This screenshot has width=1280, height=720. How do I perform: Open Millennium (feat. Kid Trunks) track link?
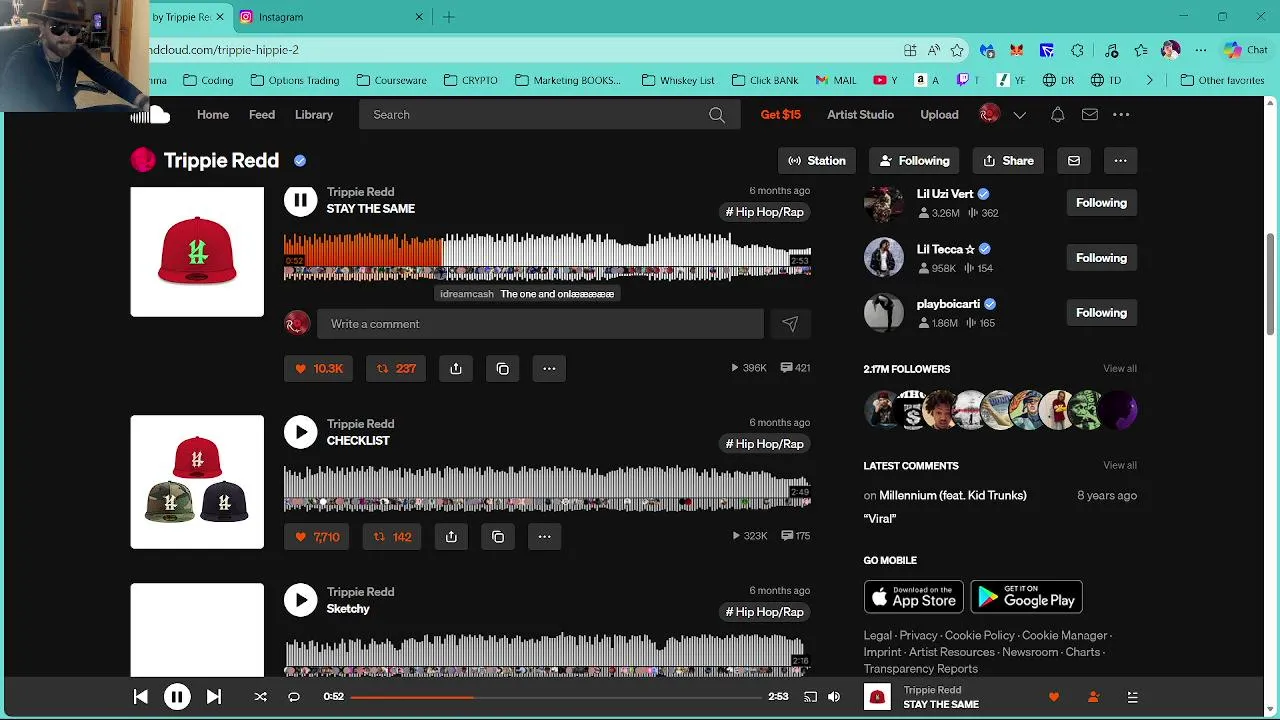pyautogui.click(x=952, y=496)
